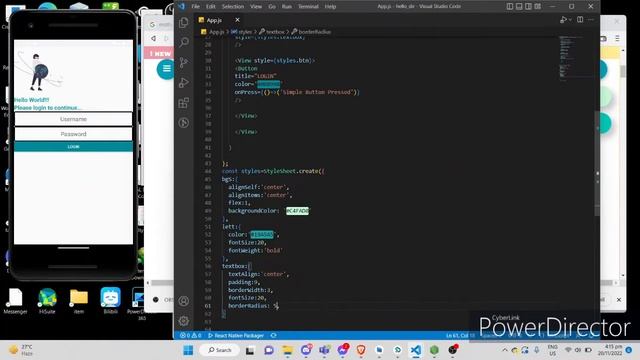Click the weather widget on taskbar
The width and height of the screenshot is (640, 360).
(21, 350)
